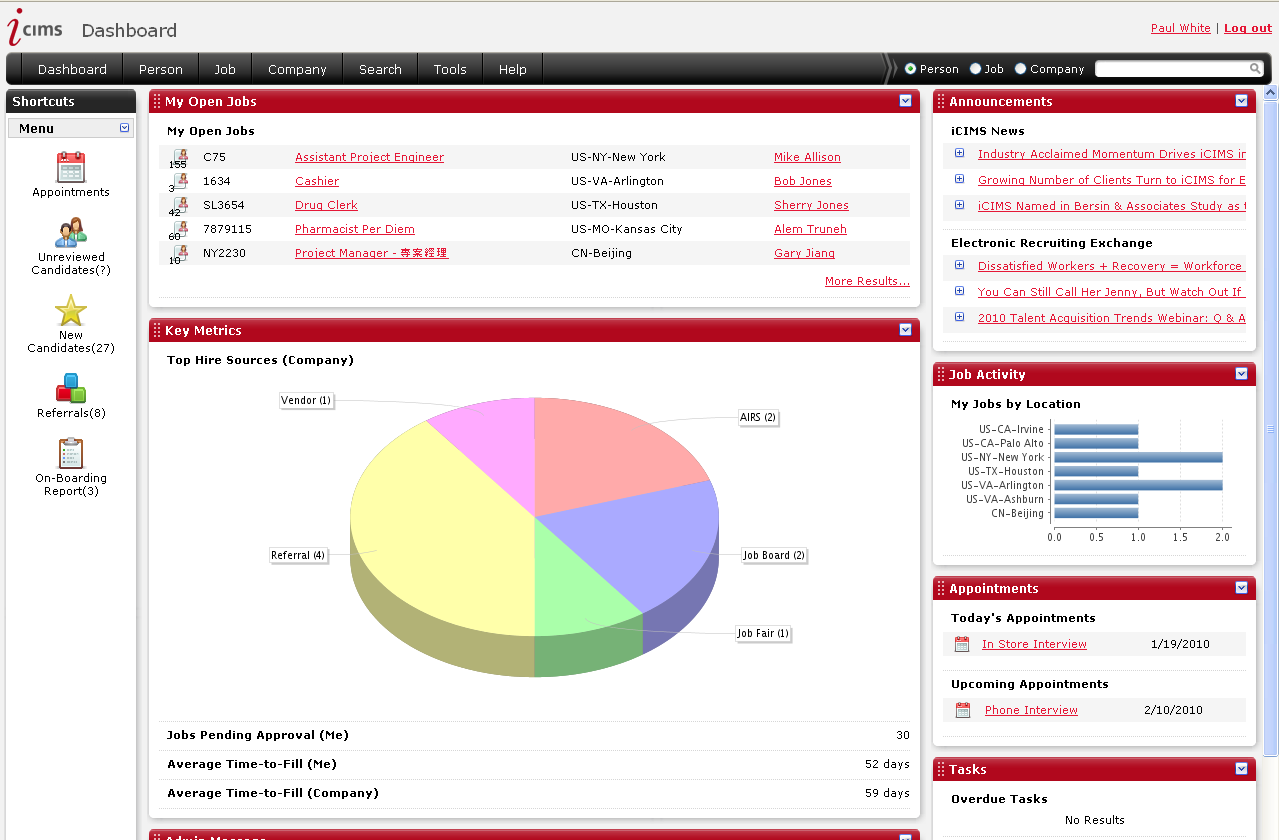Screen dimensions: 1280x840
Task: Click the Log out link
Action: click(x=1247, y=28)
